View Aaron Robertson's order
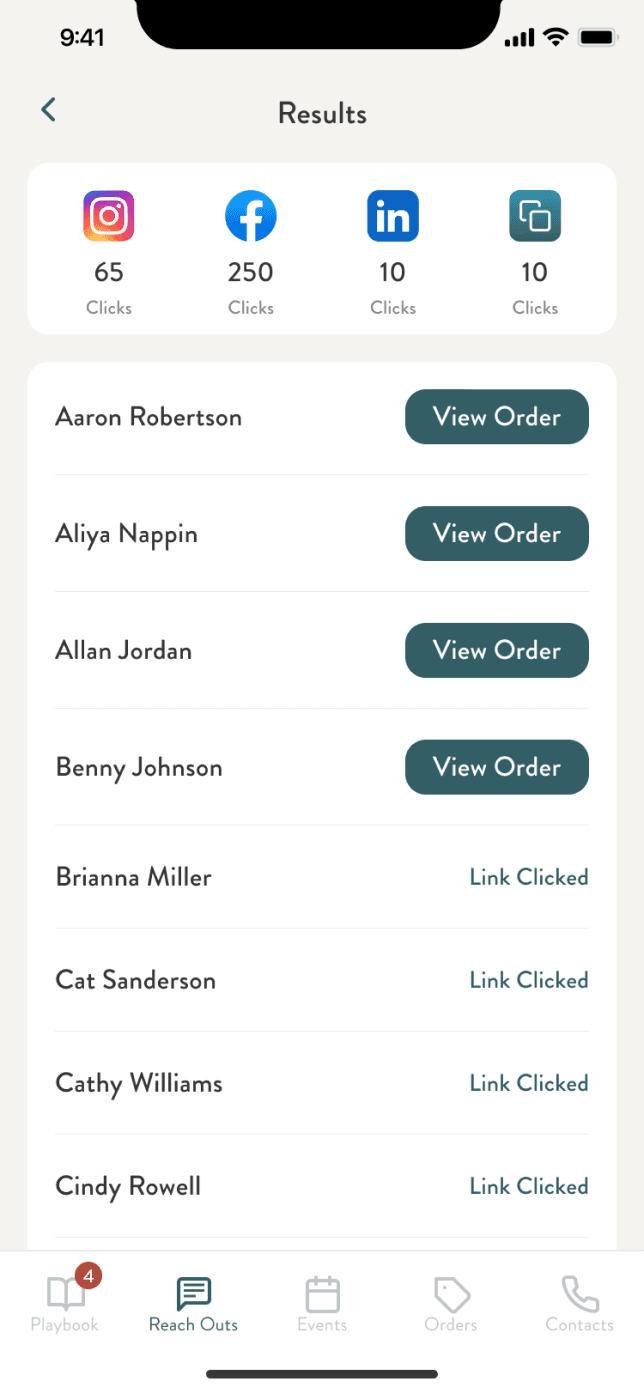Image resolution: width=644 pixels, height=1390 pixels. click(496, 417)
